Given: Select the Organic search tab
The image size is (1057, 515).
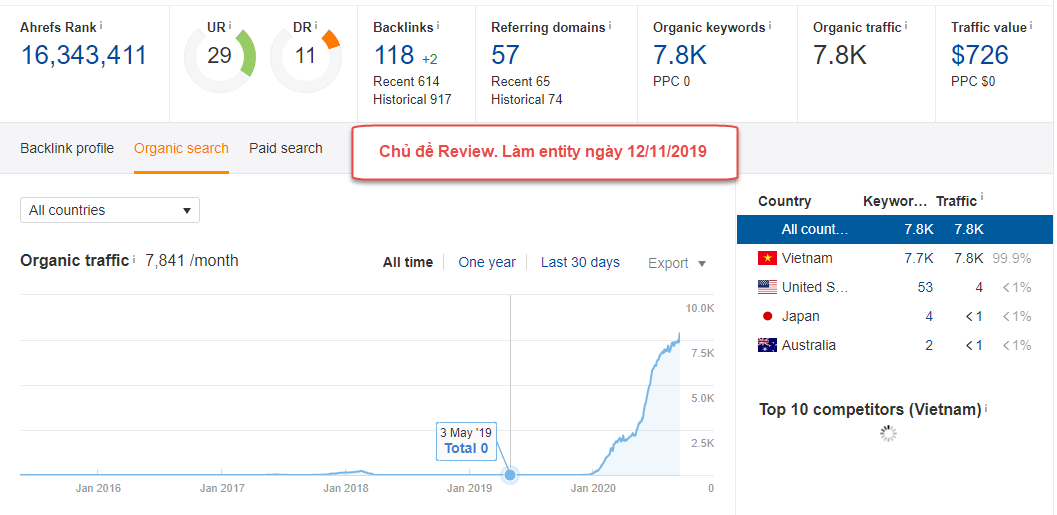Looking at the screenshot, I should (181, 148).
